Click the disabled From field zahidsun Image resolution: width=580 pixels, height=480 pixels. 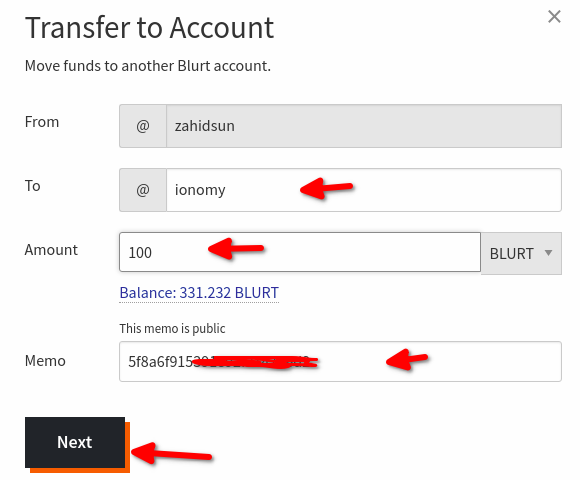(364, 126)
